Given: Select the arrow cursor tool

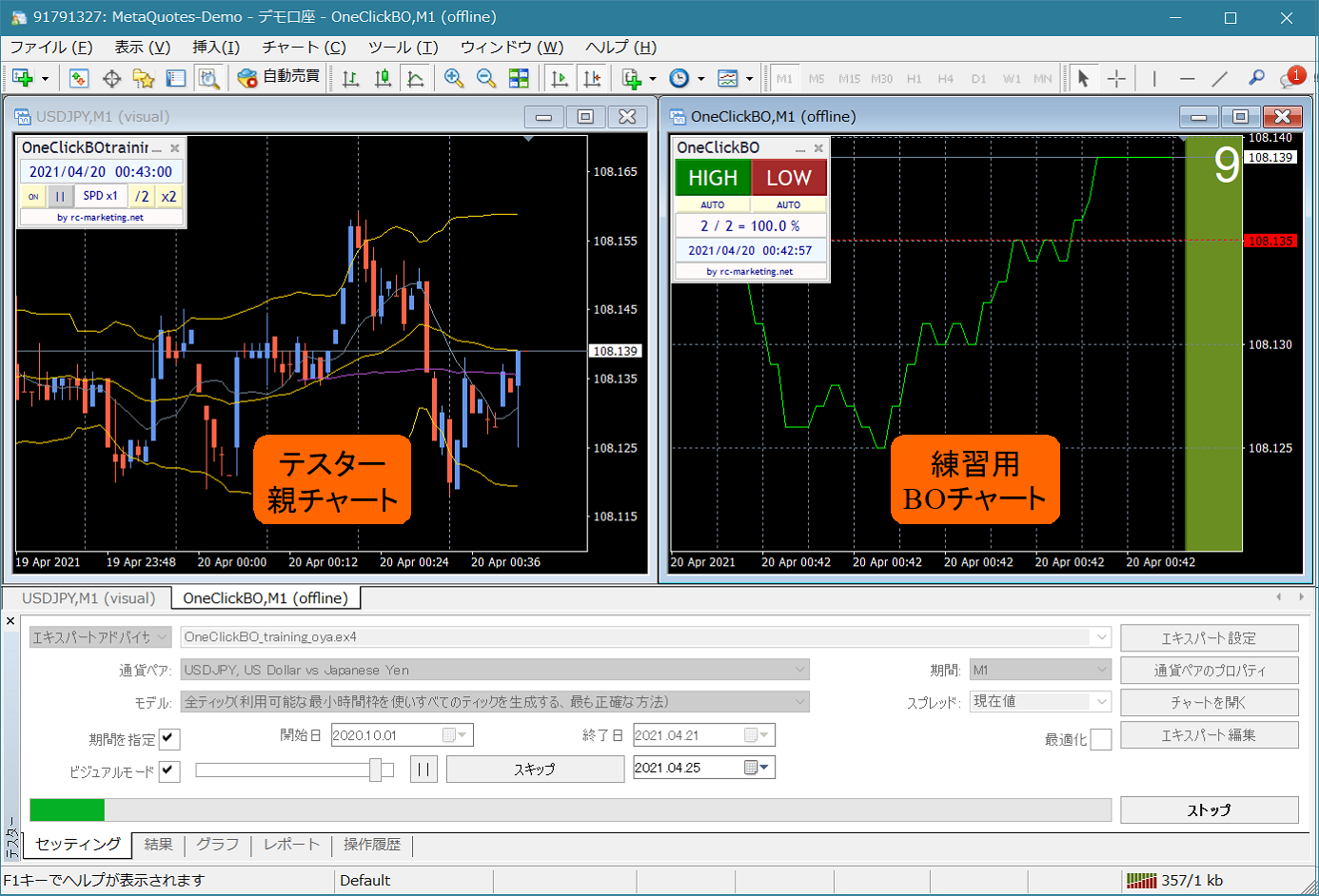Looking at the screenshot, I should [x=1083, y=78].
